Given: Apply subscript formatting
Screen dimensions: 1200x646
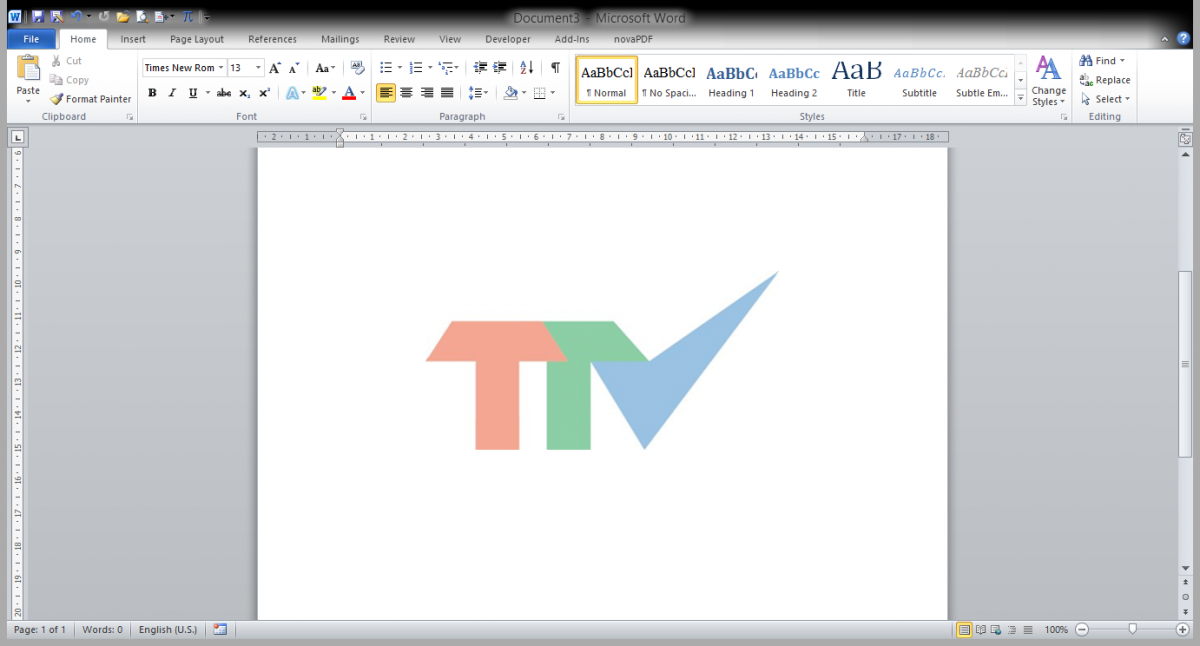Looking at the screenshot, I should coord(245,93).
